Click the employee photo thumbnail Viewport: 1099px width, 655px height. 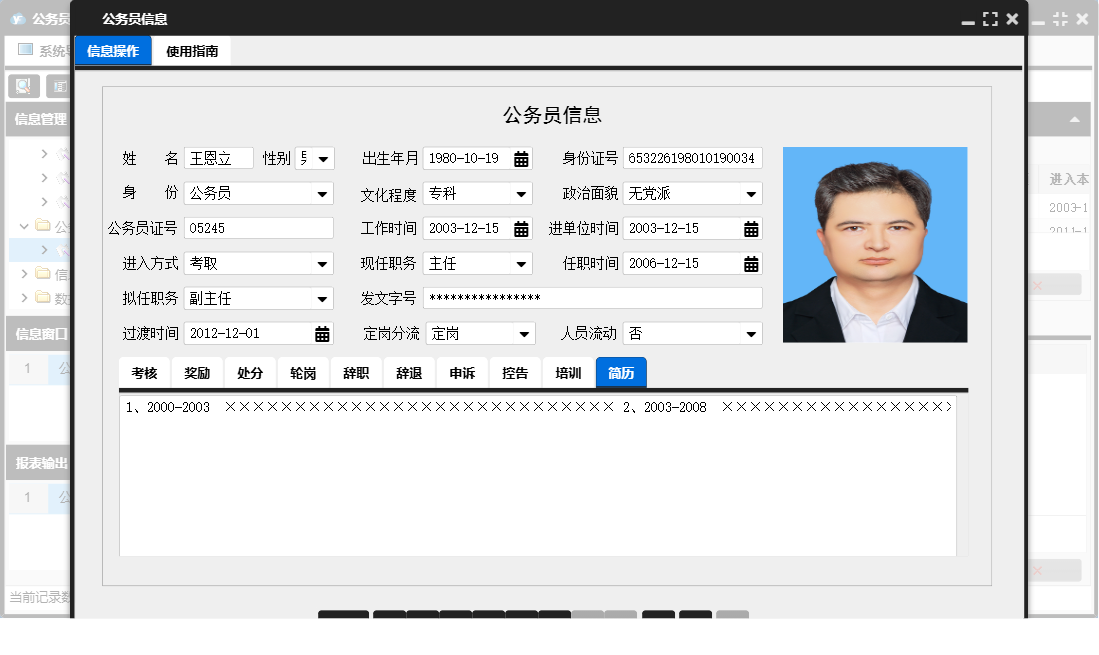[875, 244]
